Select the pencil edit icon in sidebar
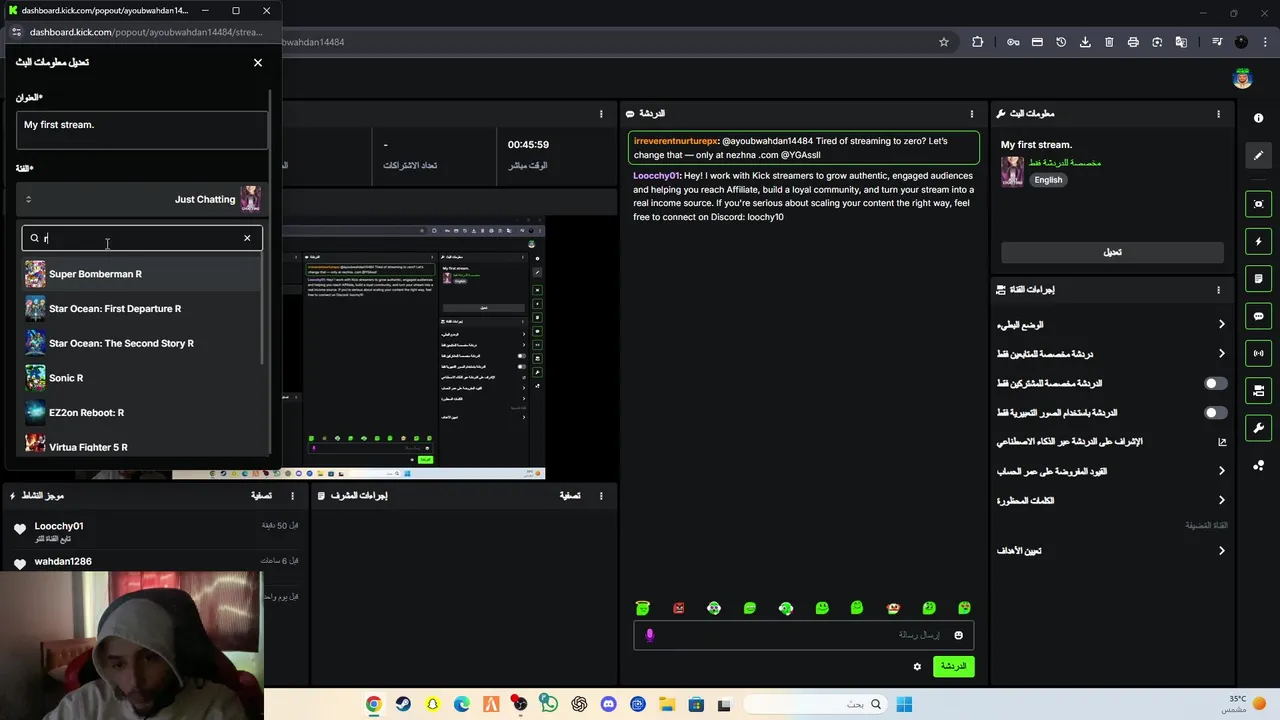 click(1258, 155)
